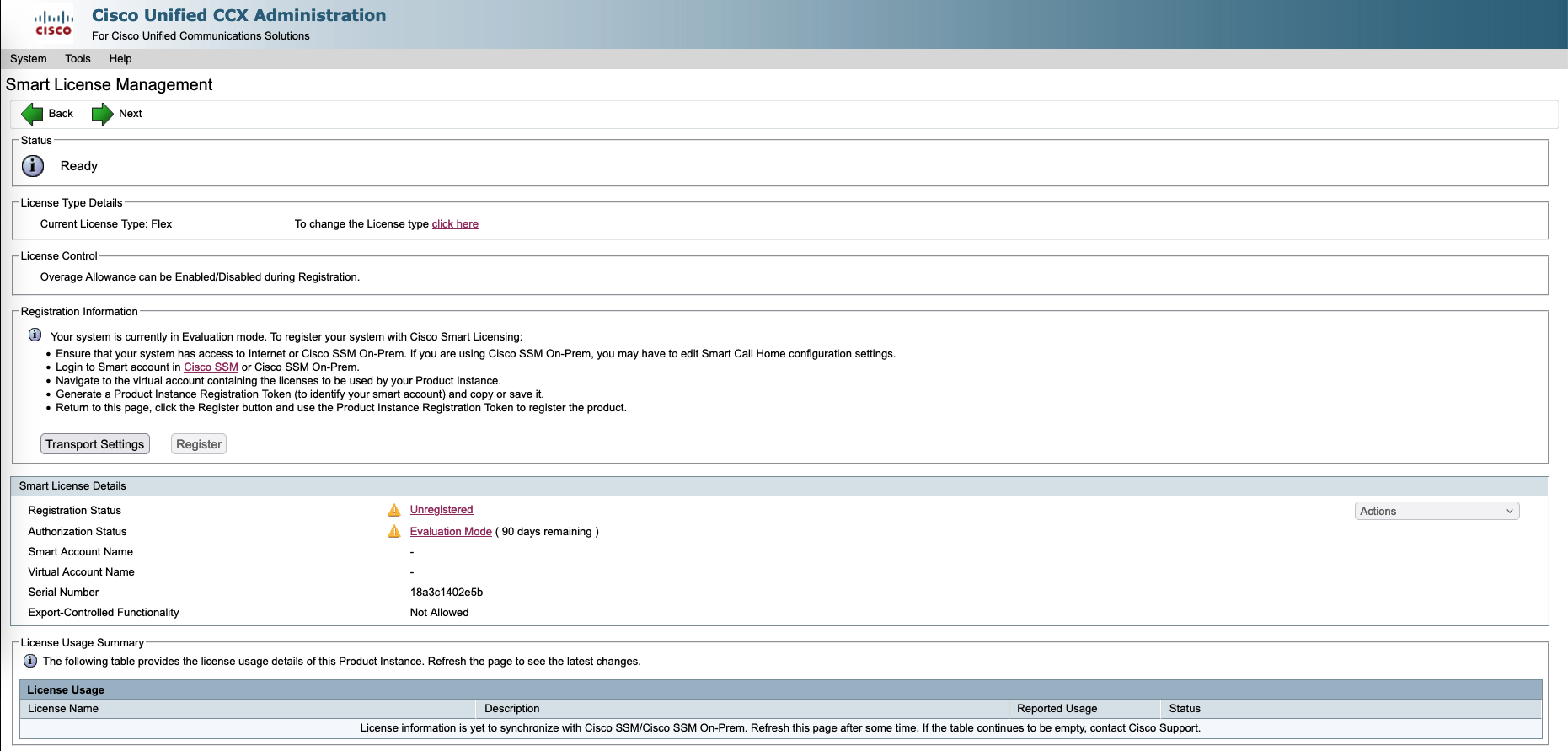Viewport: 1568px width, 751px height.
Task: Click the Reported Usage column header
Action: [1057, 709]
